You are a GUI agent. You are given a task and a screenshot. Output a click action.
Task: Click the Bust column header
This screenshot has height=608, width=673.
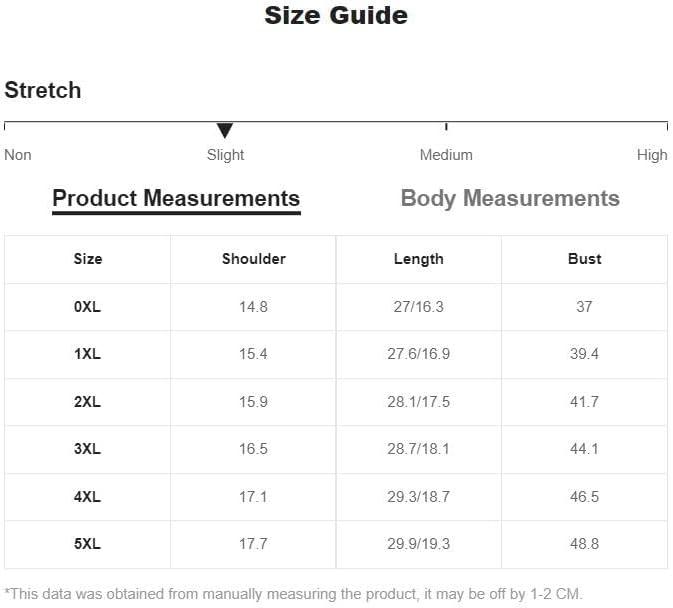click(585, 259)
